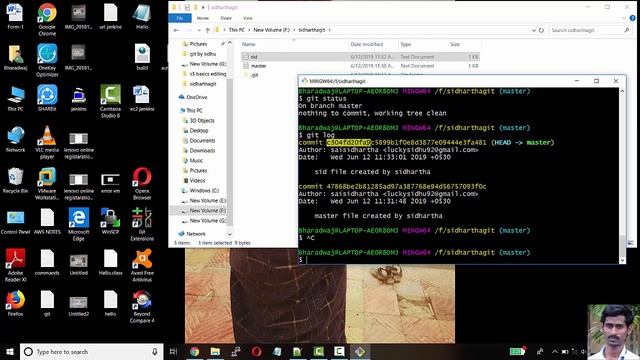Open File tab in Explorer
Viewport: 640px width, 360px height.
(180, 18)
